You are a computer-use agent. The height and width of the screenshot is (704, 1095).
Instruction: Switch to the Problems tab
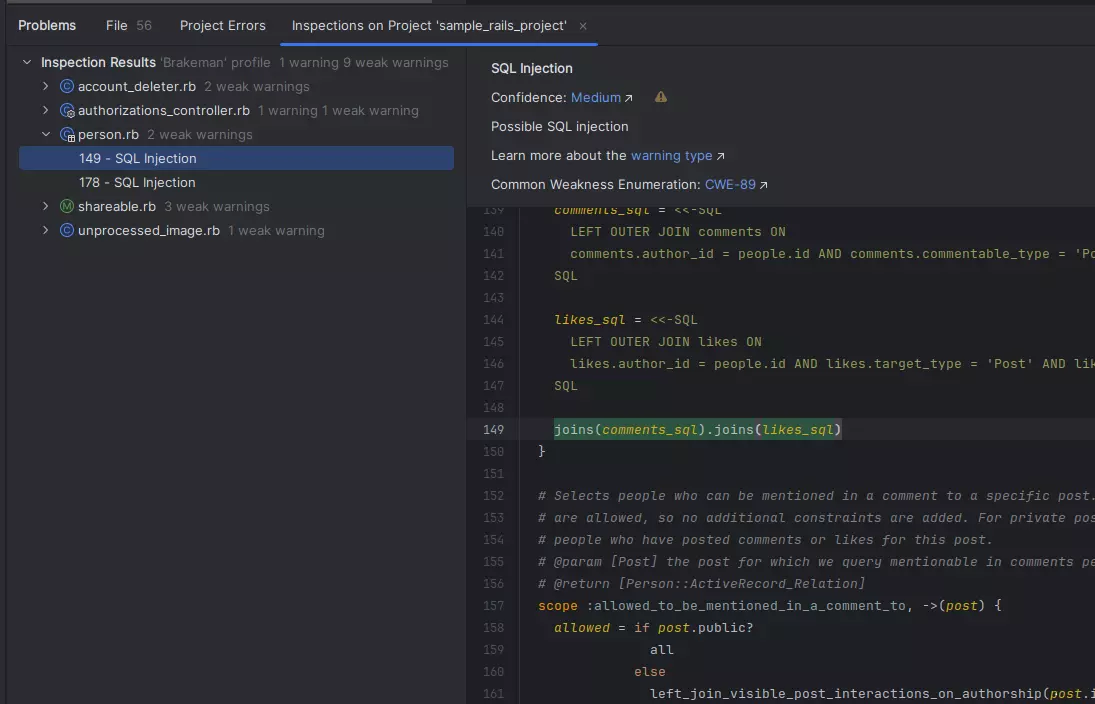coord(47,26)
